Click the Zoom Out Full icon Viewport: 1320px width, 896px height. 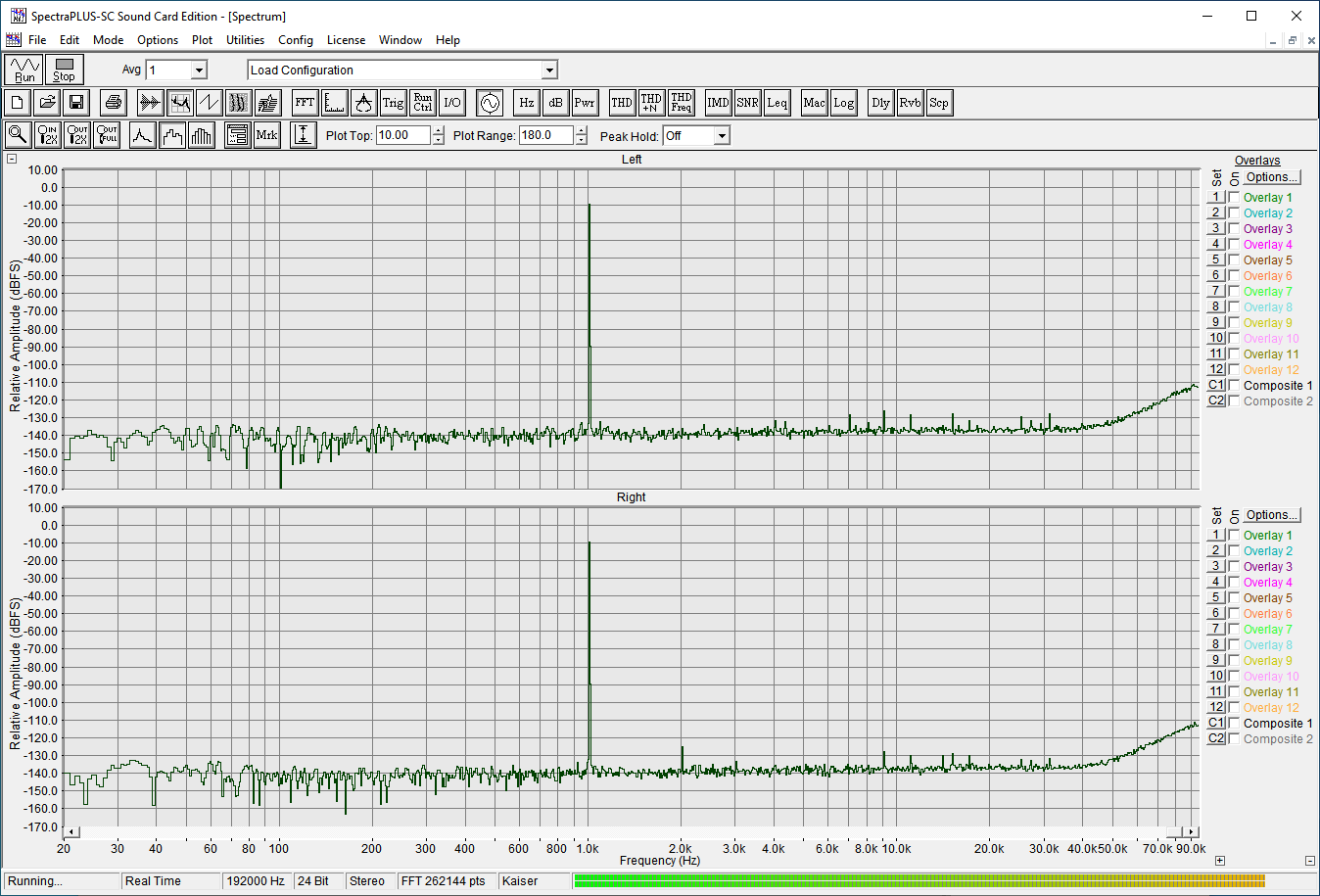(x=107, y=135)
